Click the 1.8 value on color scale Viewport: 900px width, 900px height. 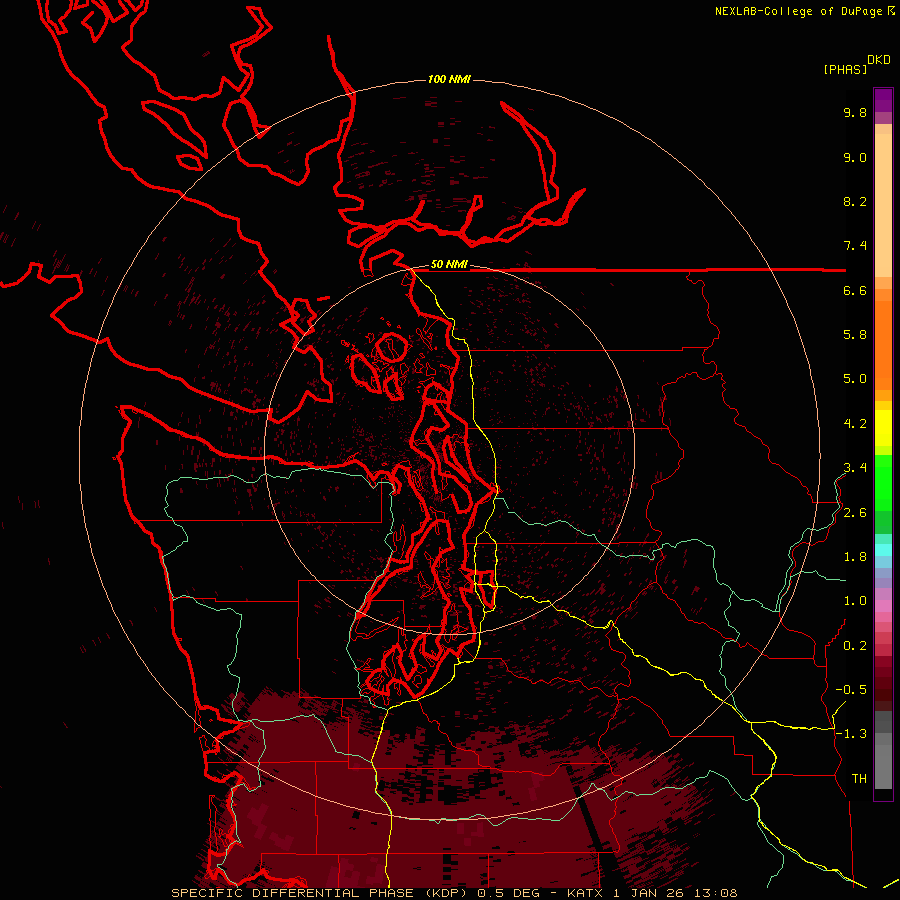[855, 557]
